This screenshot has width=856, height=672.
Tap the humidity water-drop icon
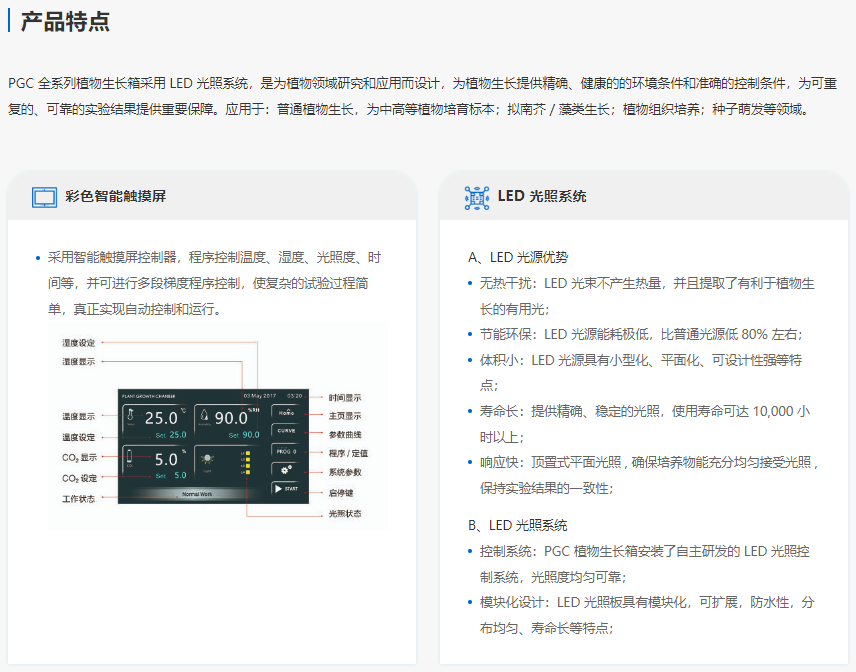[203, 416]
